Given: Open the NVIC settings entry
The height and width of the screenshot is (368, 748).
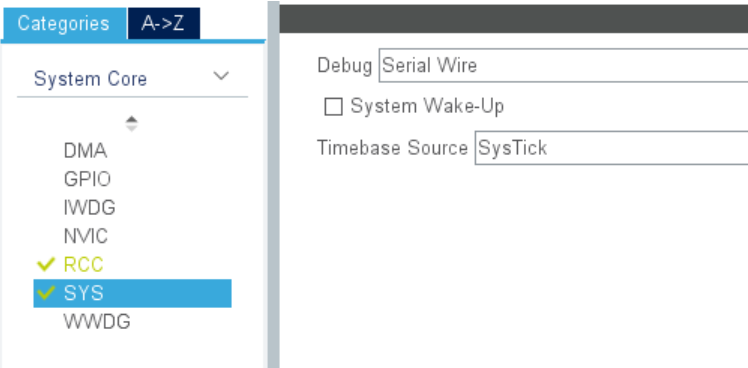Looking at the screenshot, I should [86, 236].
